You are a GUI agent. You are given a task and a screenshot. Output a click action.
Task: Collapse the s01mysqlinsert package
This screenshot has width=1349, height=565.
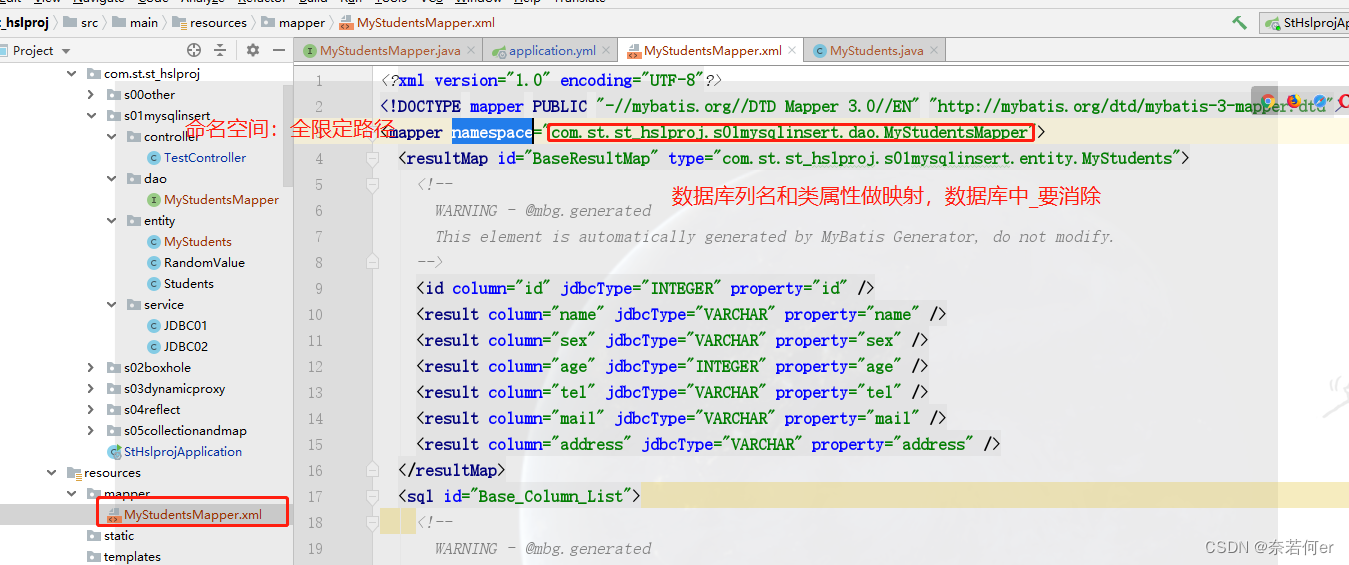click(91, 116)
